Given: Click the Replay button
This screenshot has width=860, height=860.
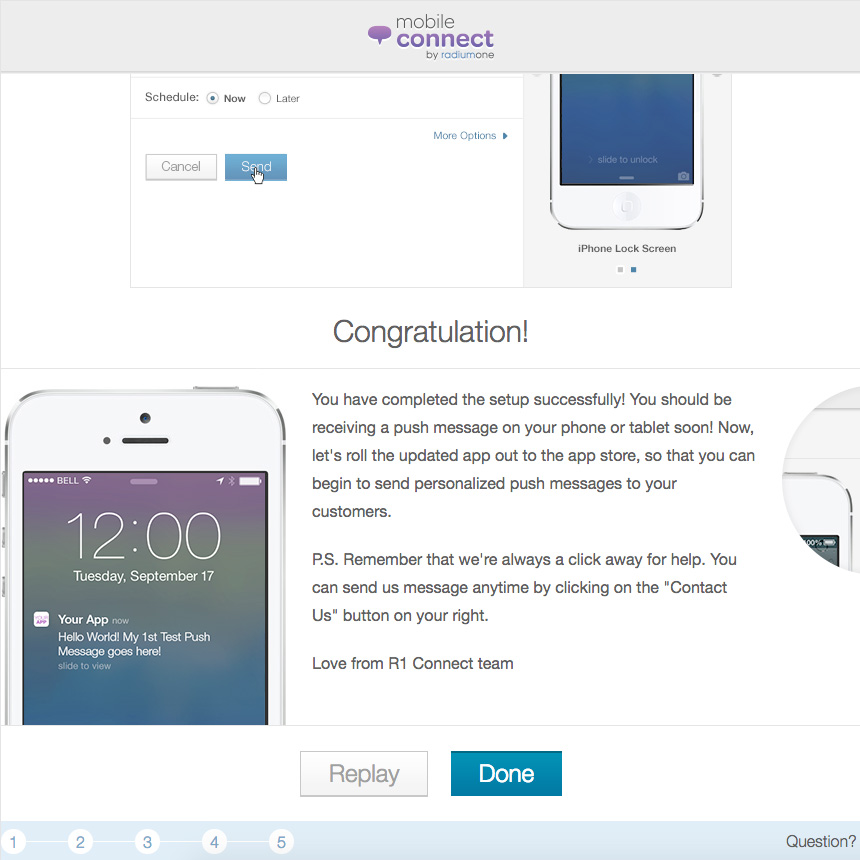Looking at the screenshot, I should (x=364, y=773).
